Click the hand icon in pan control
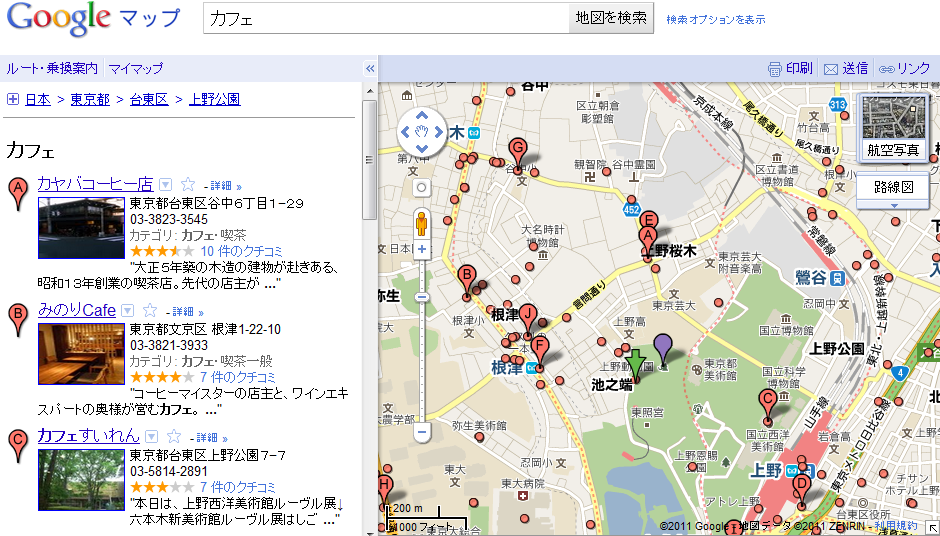The height and width of the screenshot is (536, 940). pos(422,132)
